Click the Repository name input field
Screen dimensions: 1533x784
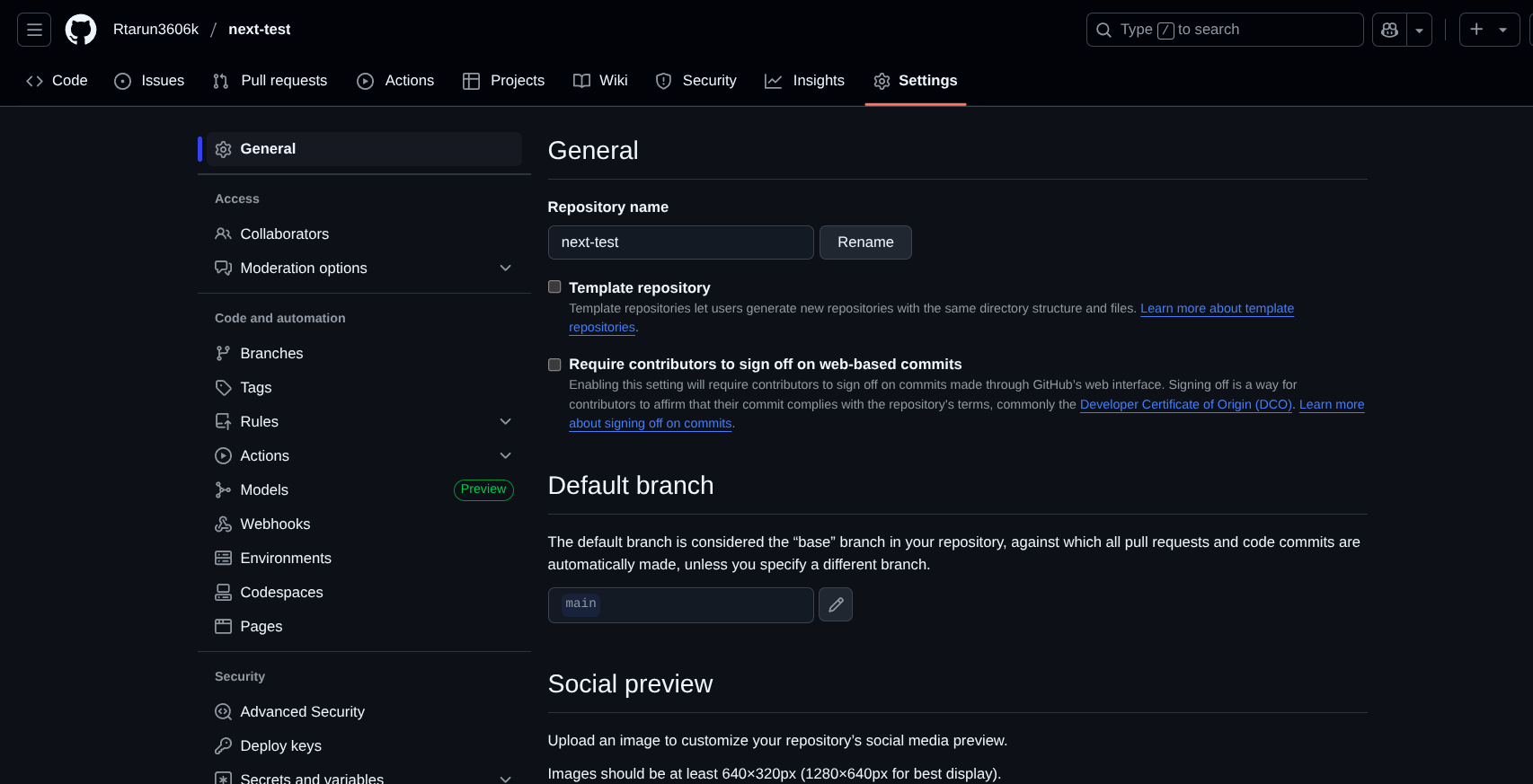click(x=681, y=242)
